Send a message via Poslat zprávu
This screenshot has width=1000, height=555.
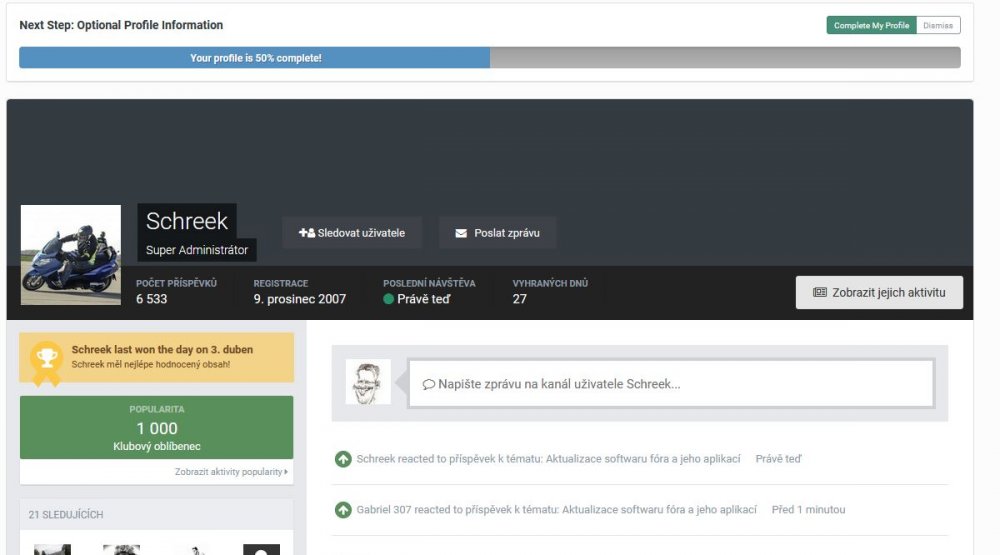(x=498, y=233)
